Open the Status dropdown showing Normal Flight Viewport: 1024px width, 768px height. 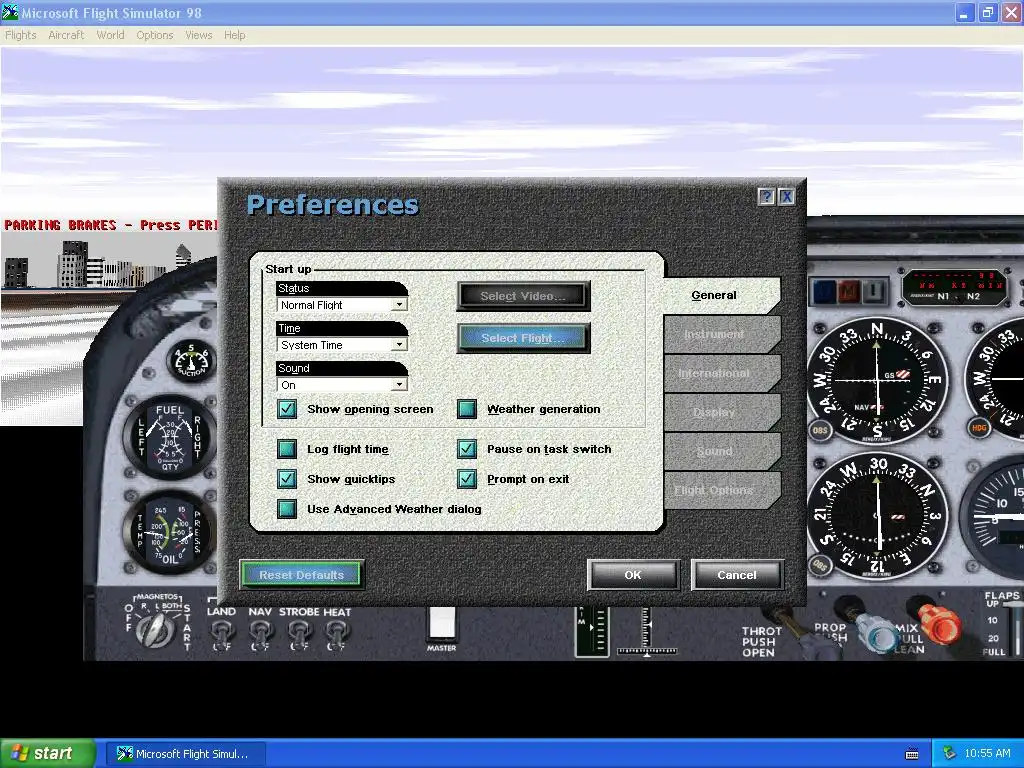[342, 305]
